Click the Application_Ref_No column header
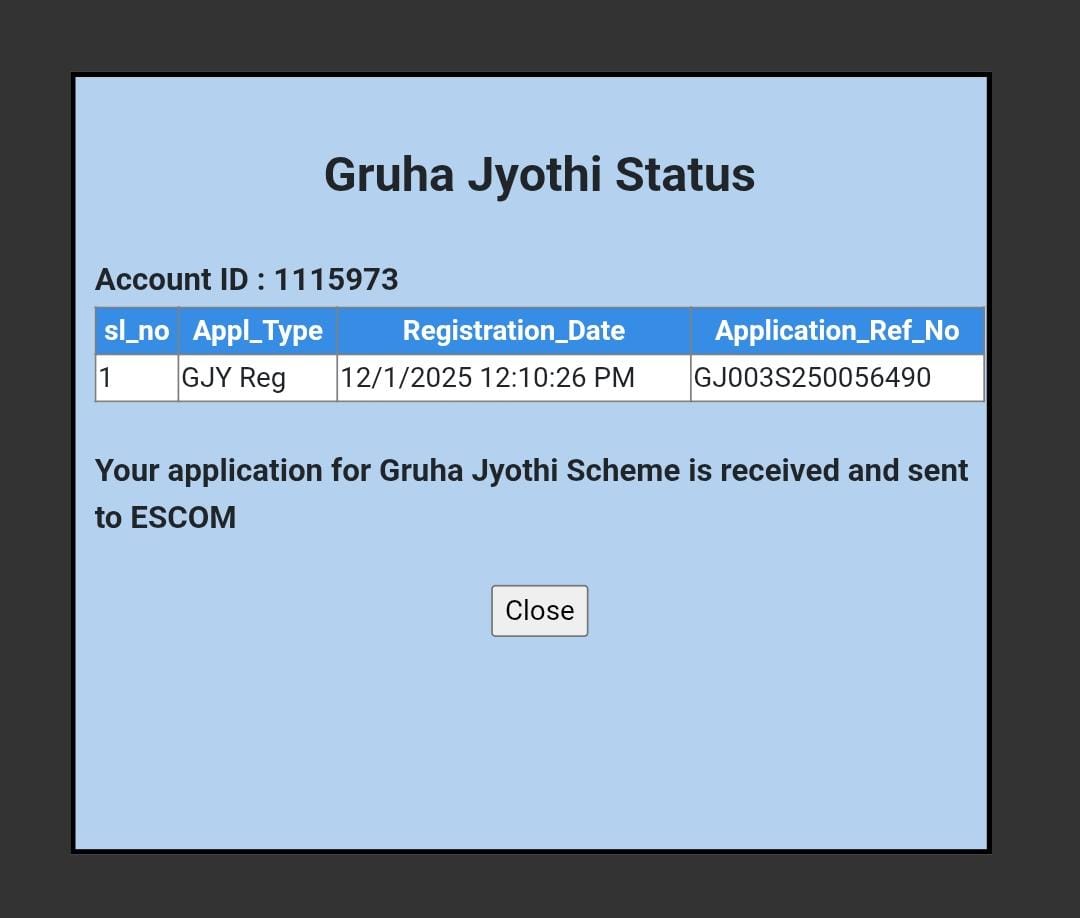The height and width of the screenshot is (918, 1080). pos(837,331)
